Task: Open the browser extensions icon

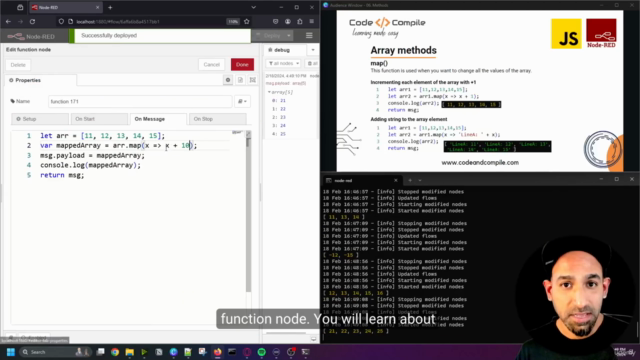Action: point(300,22)
